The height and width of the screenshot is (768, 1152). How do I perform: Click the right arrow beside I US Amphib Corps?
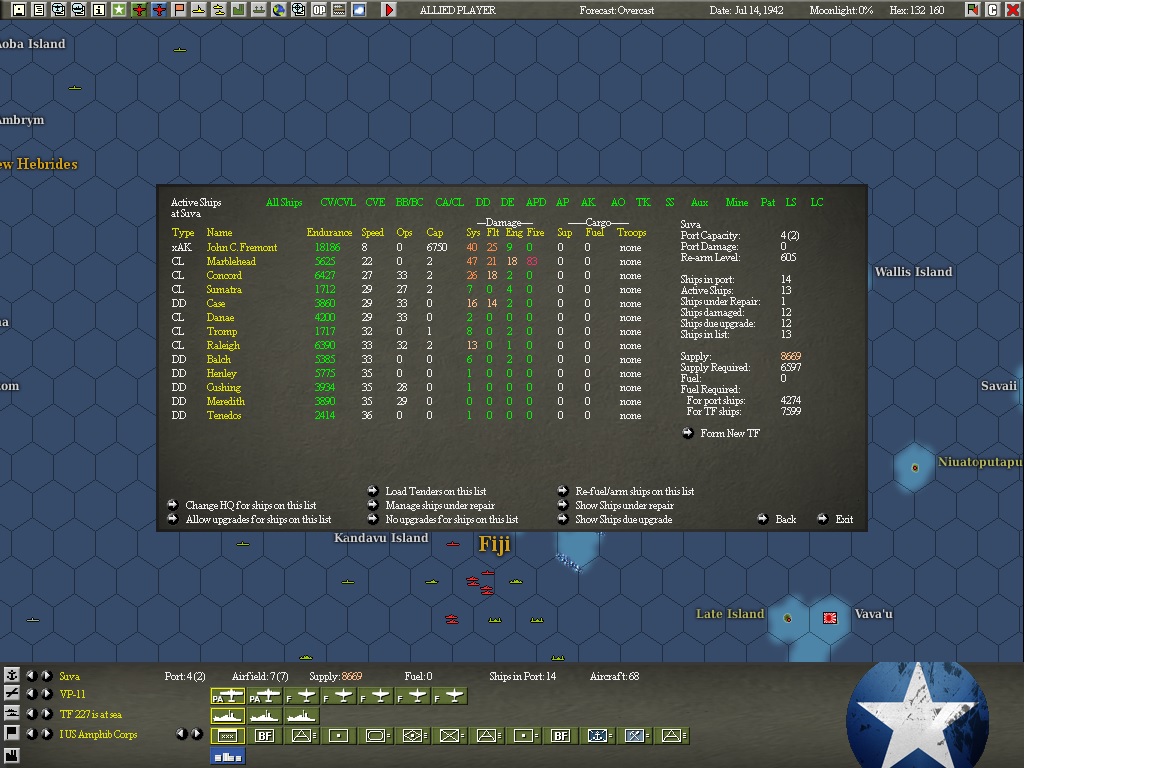point(46,733)
